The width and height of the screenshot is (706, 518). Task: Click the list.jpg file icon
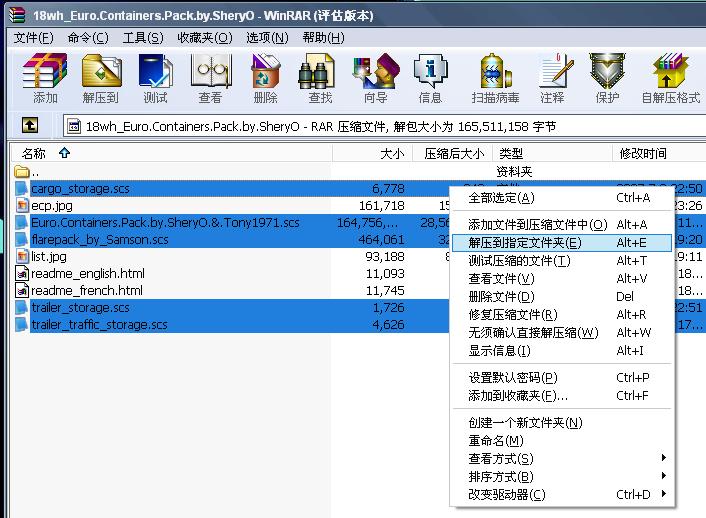tap(22, 257)
